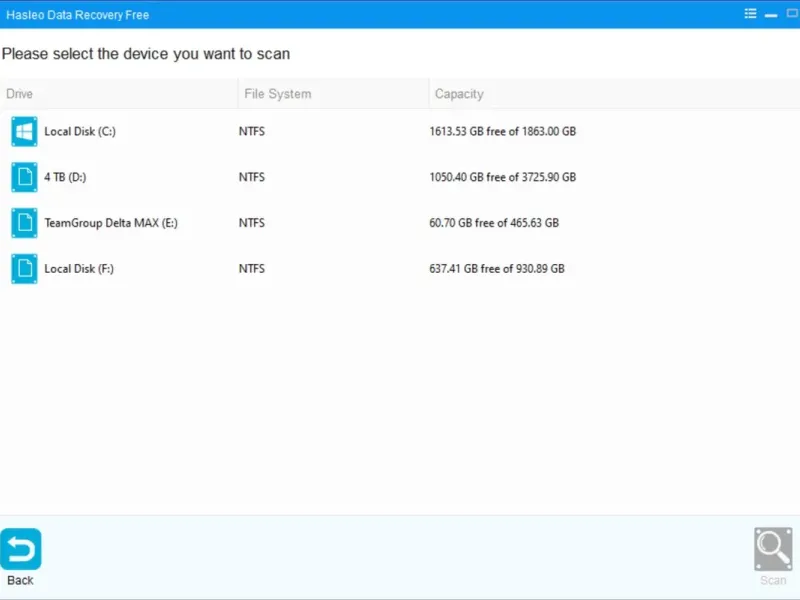Screen dimensions: 800x600
Task: Click capacity 1050.40 GB free of 3725.90 GB
Action: [x=503, y=177]
